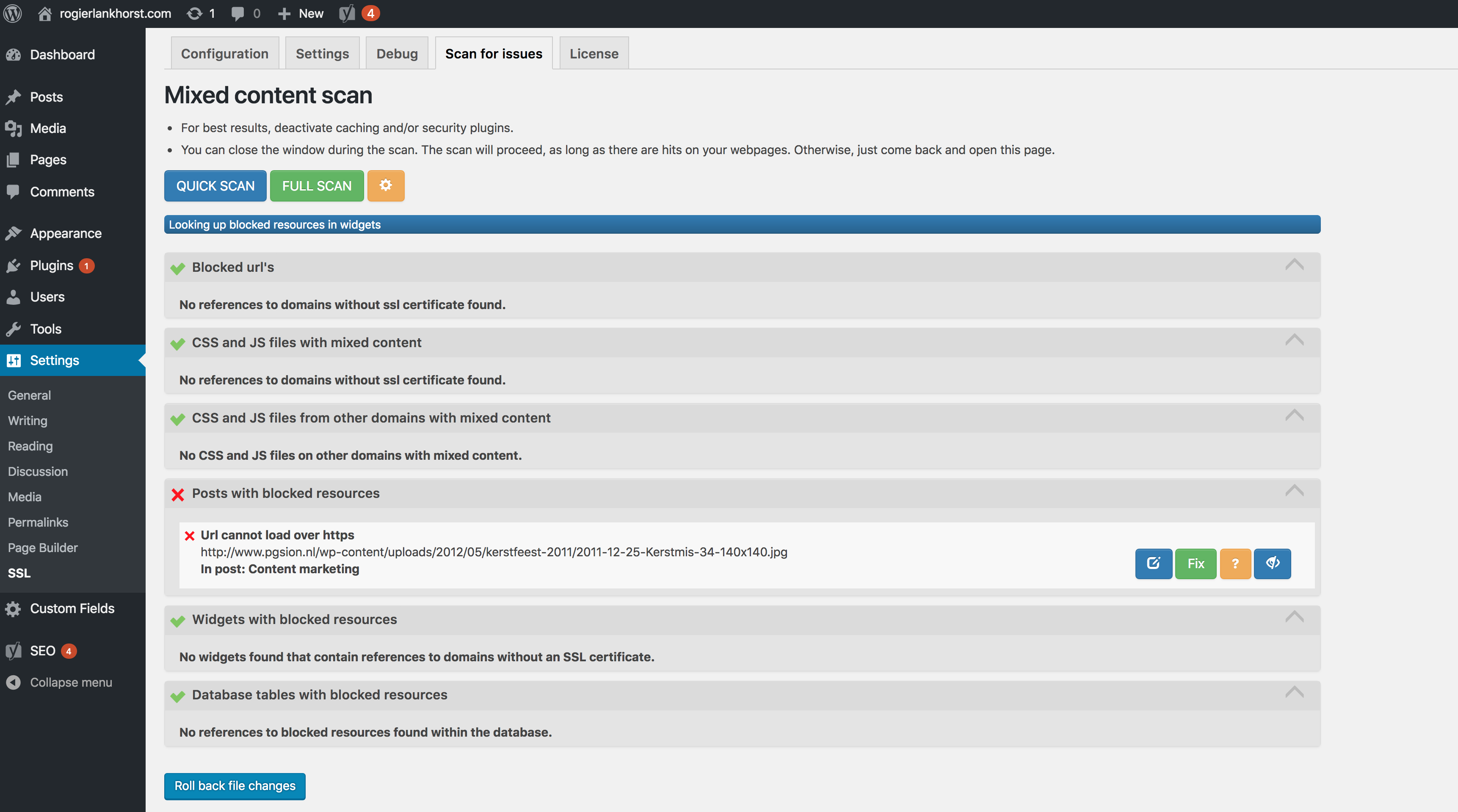Start the QUICK SCAN

click(x=215, y=185)
